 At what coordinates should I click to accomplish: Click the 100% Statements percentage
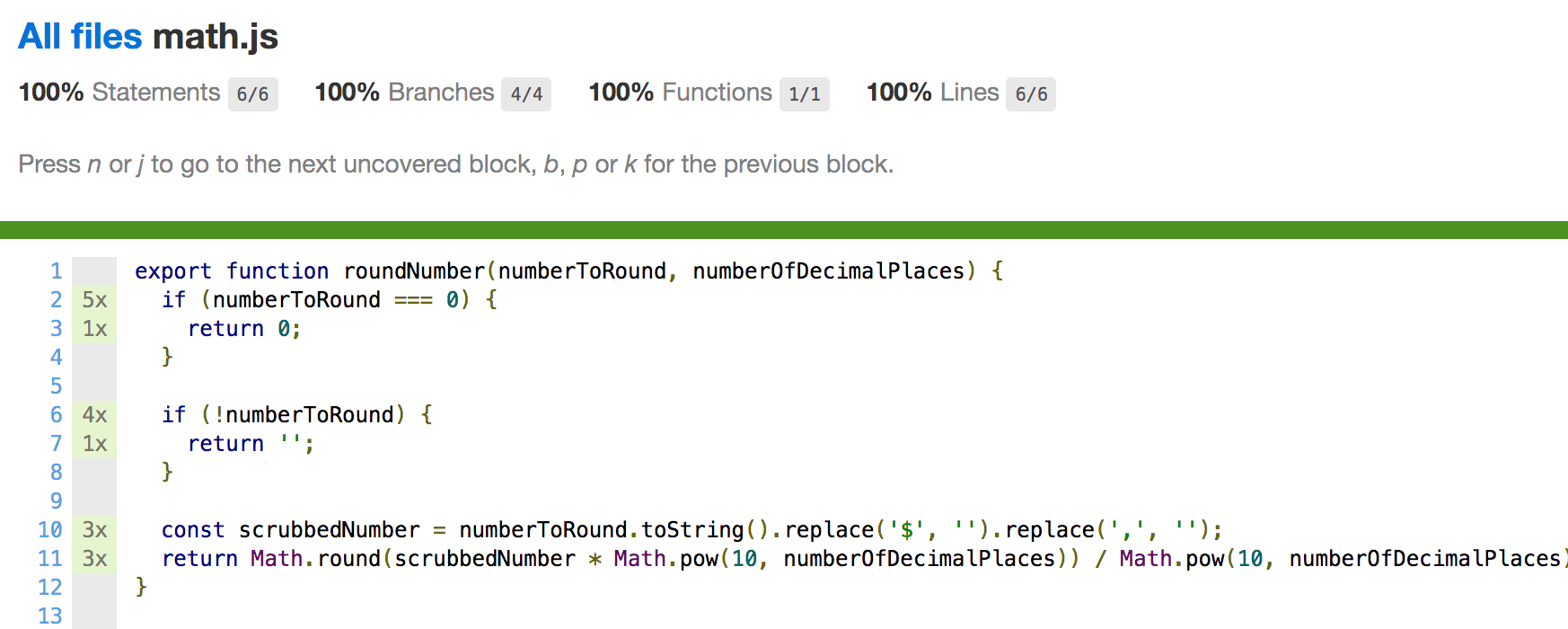(x=51, y=93)
